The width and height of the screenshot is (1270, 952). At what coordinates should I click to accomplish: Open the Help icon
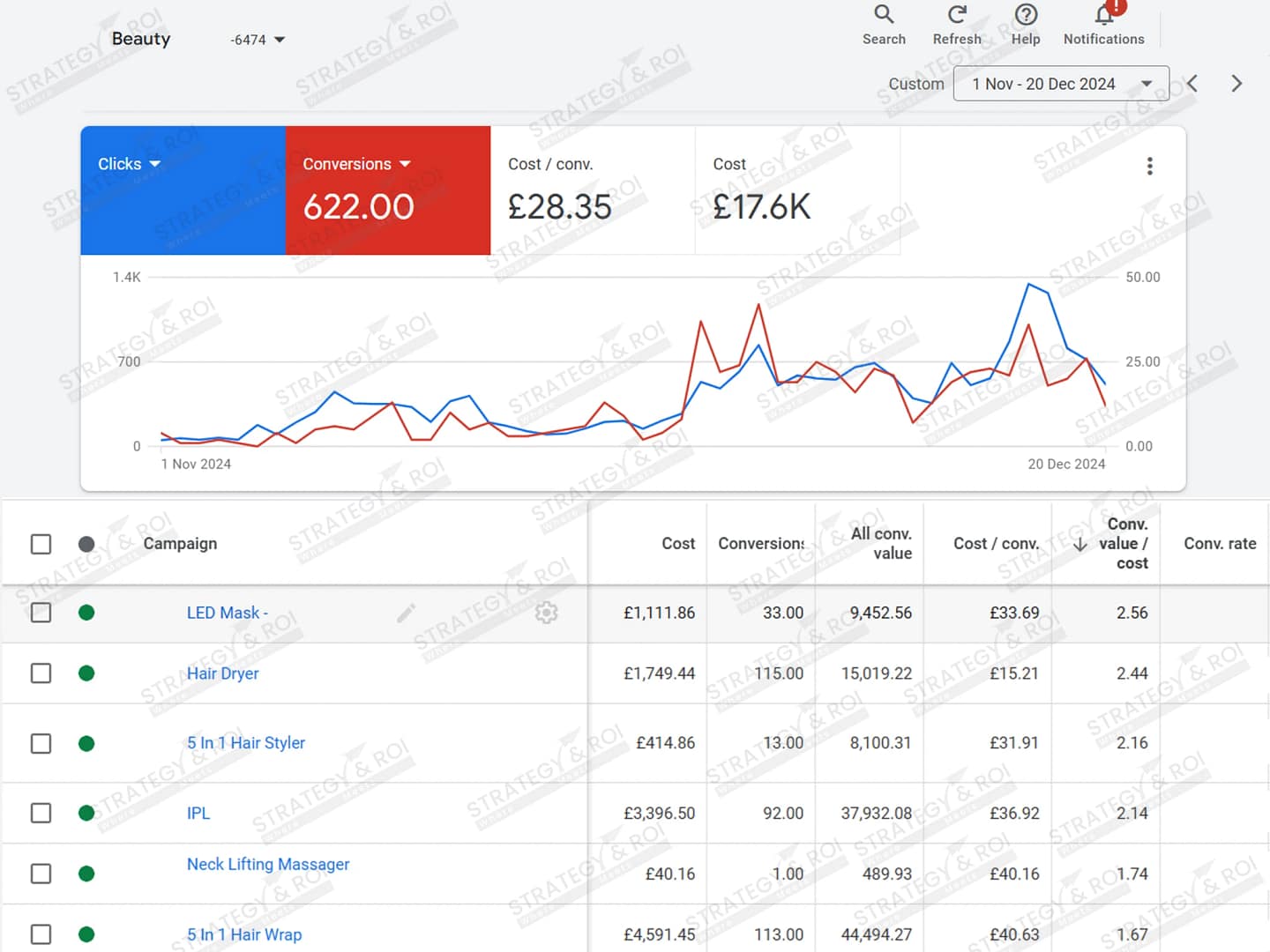(1026, 15)
